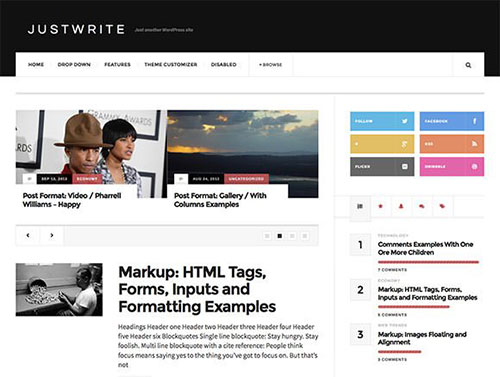Open the Facebook social button
This screenshot has height=377, width=500.
[452, 121]
